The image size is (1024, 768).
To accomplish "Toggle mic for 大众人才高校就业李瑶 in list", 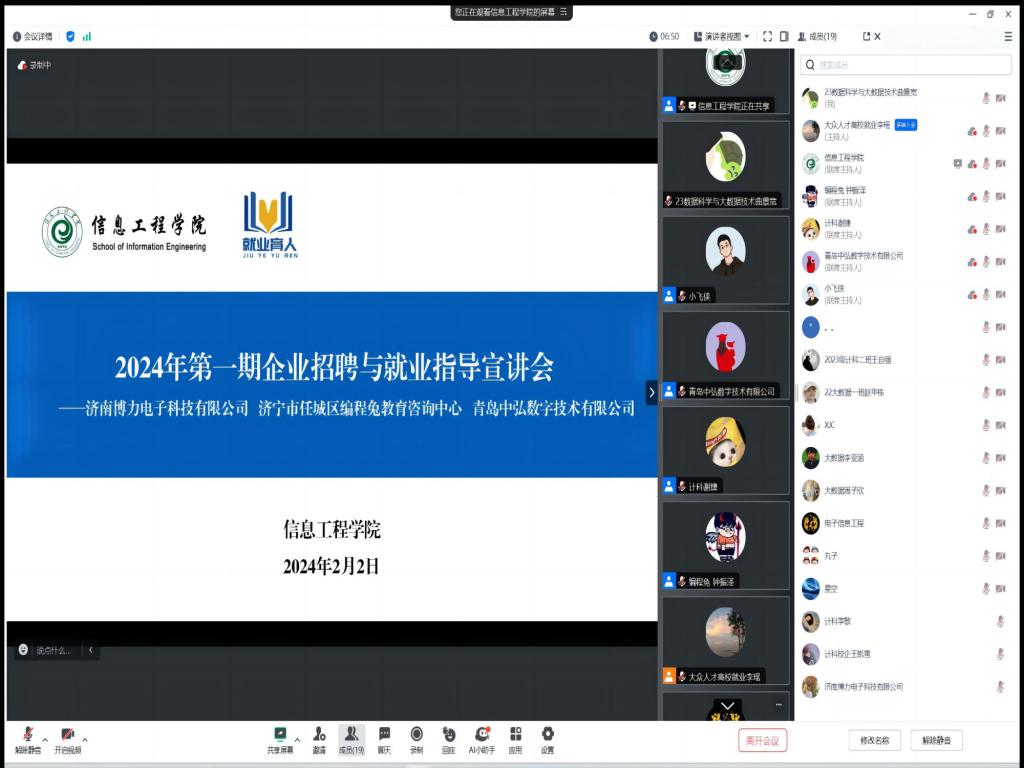I will [986, 131].
